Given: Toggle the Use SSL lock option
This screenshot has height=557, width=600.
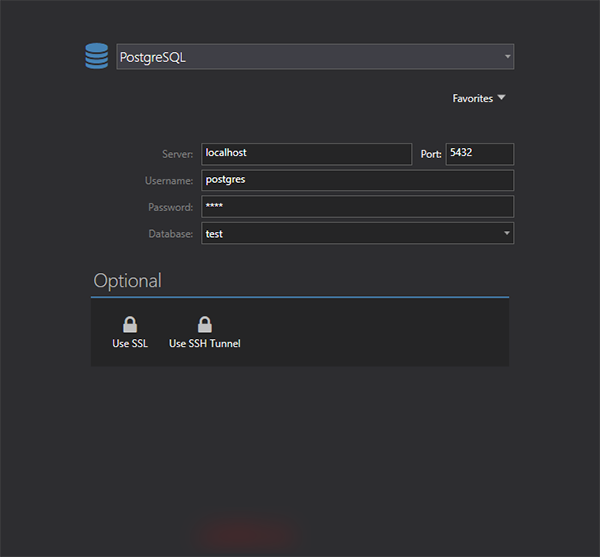Looking at the screenshot, I should (130, 332).
